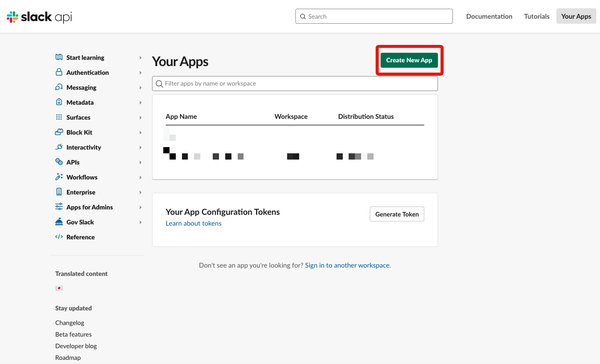Click the App Name column header

(x=181, y=116)
